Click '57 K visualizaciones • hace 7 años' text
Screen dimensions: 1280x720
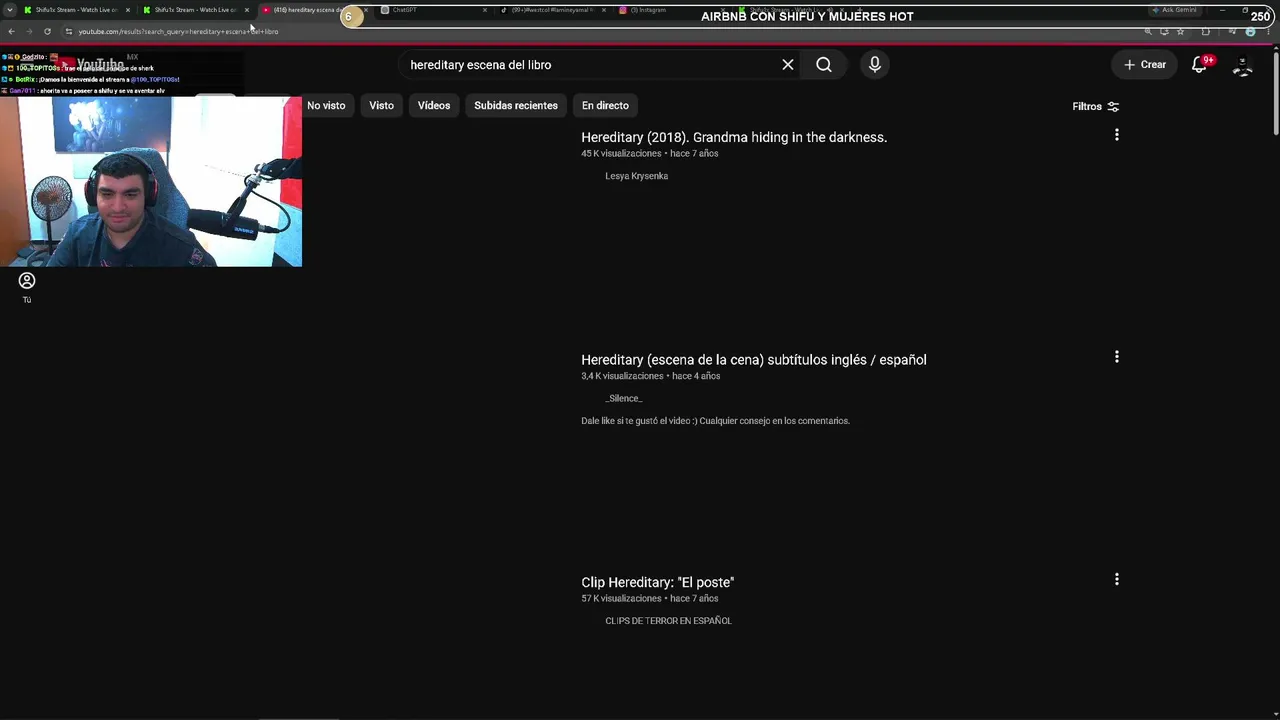point(650,599)
